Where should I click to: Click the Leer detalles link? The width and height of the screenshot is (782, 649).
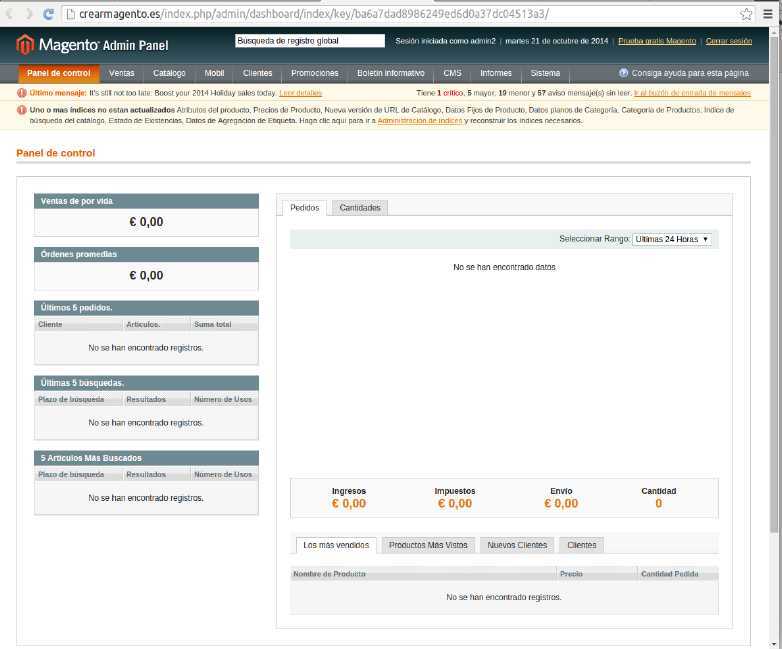tap(300, 93)
